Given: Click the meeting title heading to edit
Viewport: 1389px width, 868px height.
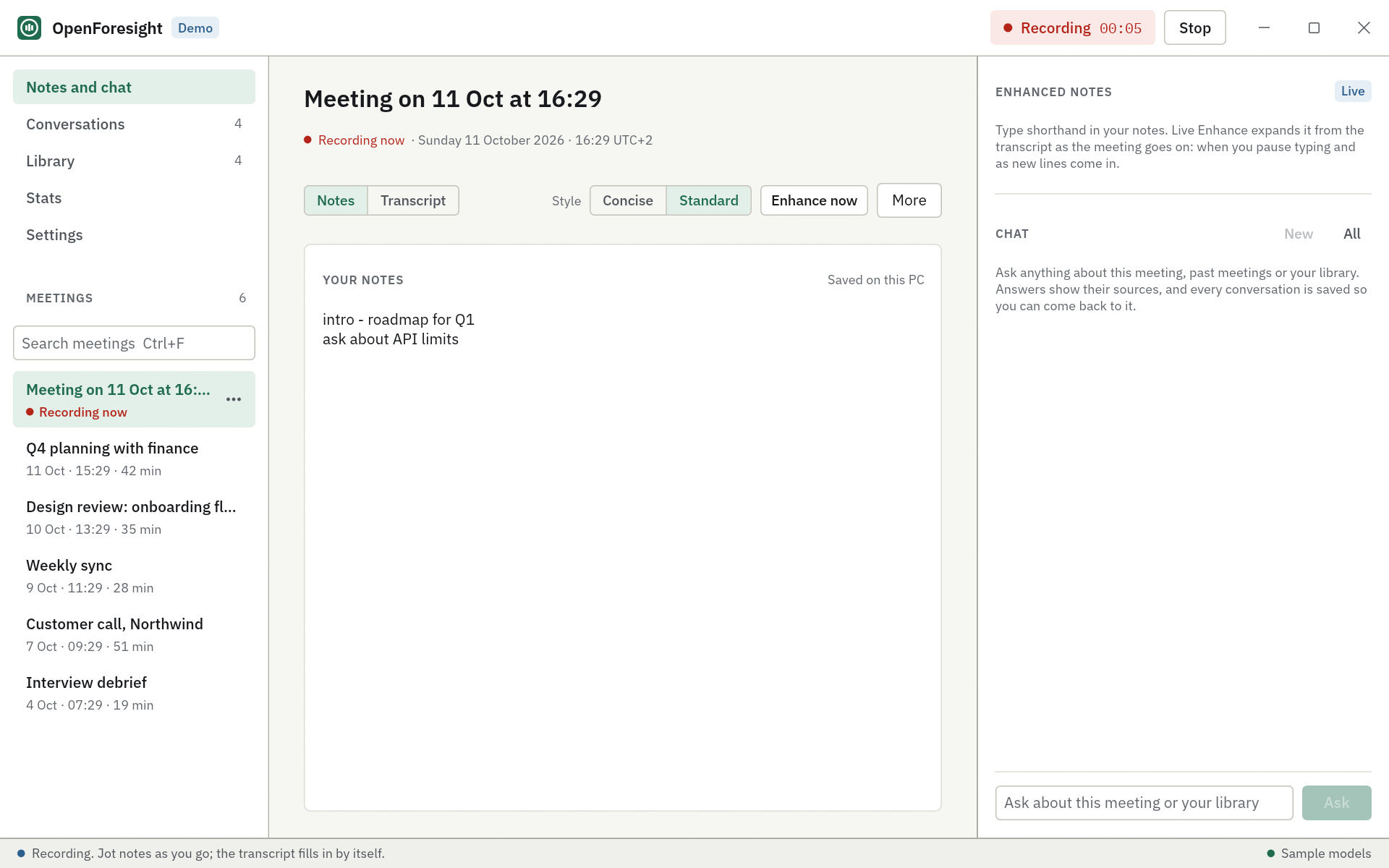Looking at the screenshot, I should click(453, 98).
